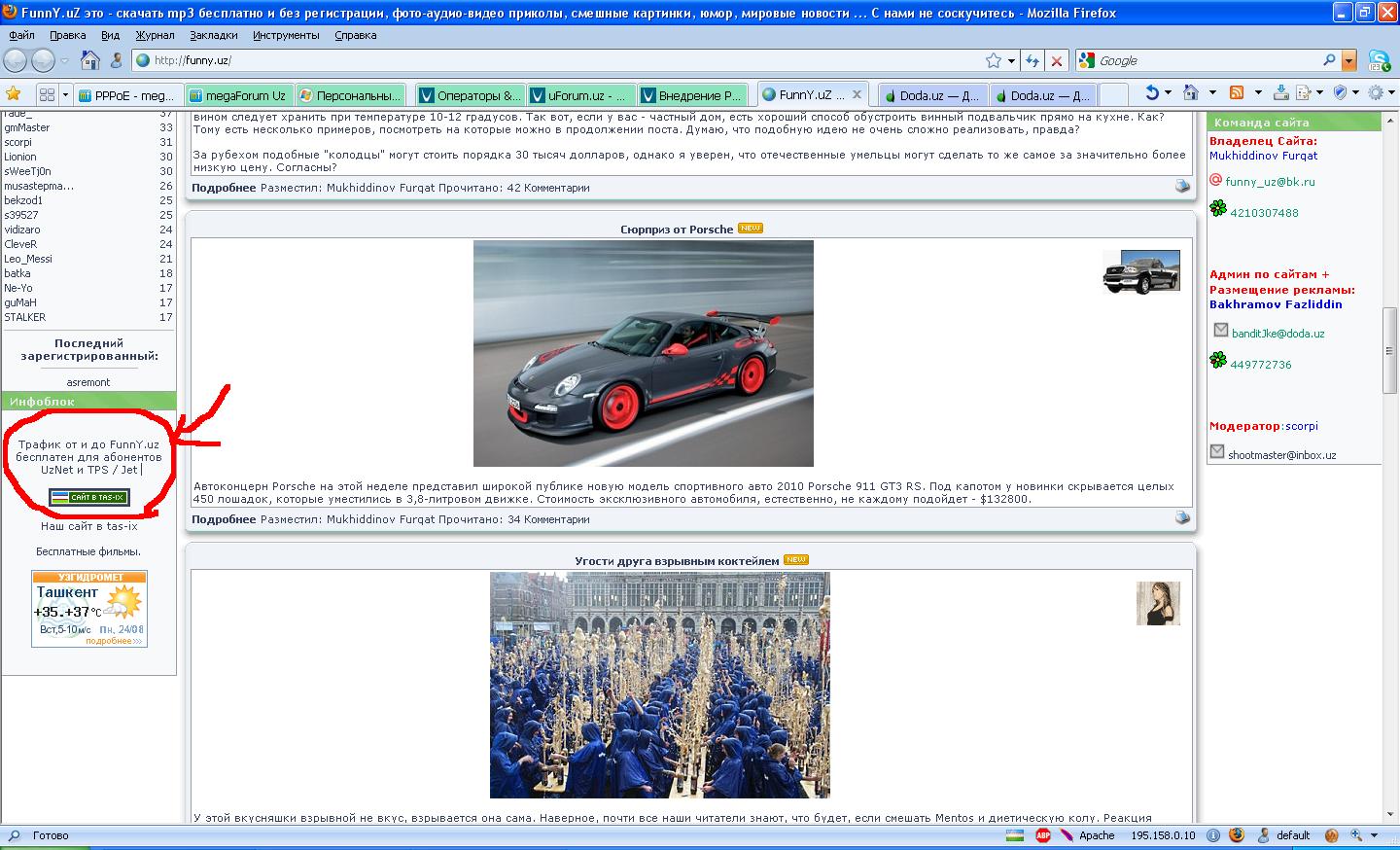Click the checklist notes toolbar icon
The width and height of the screenshot is (1400, 850).
tap(1306, 93)
